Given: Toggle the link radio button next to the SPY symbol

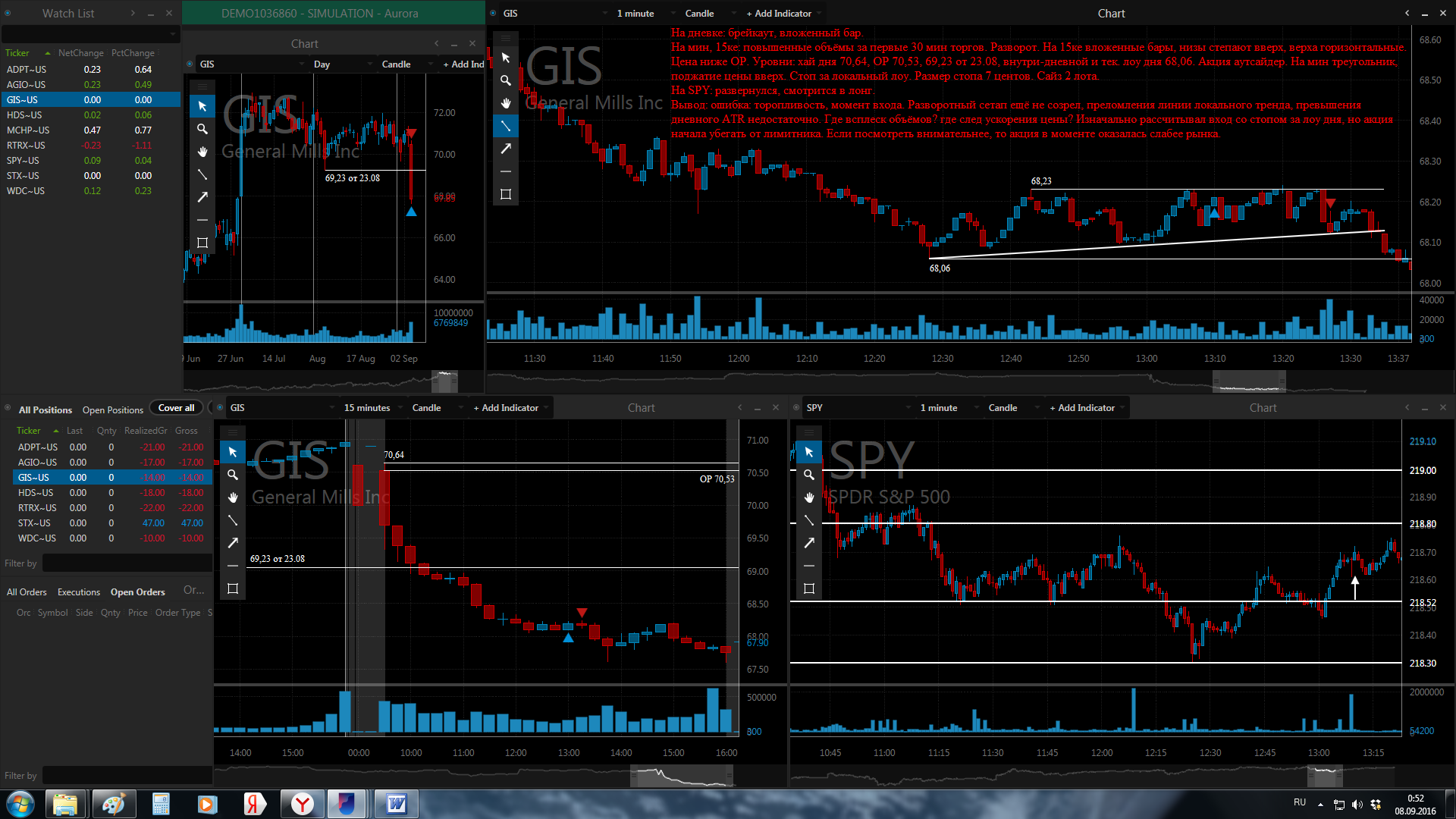Looking at the screenshot, I should (796, 408).
